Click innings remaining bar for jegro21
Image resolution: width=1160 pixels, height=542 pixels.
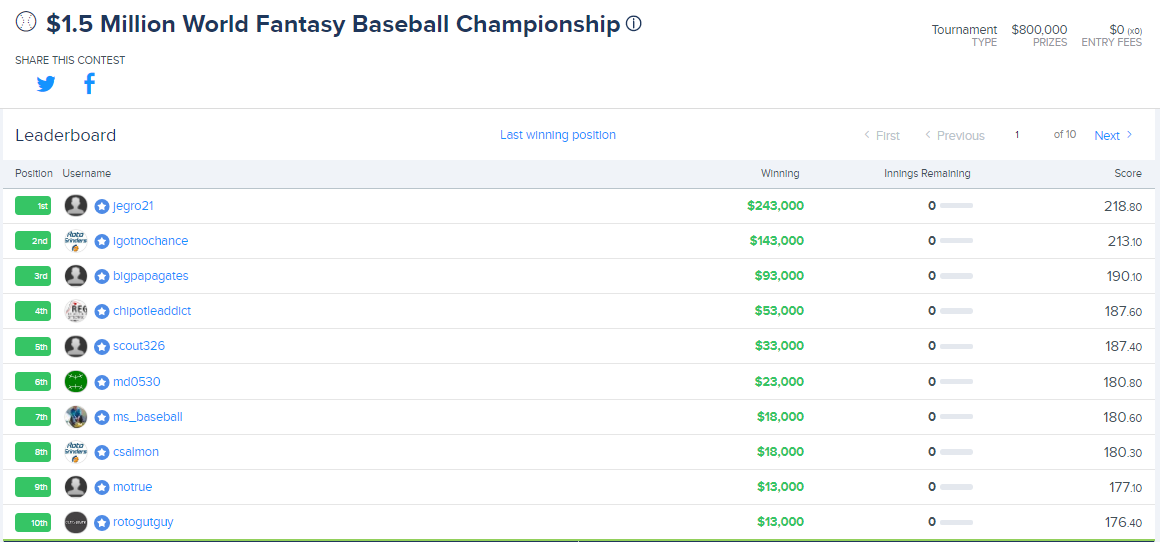pyautogui.click(x=956, y=206)
